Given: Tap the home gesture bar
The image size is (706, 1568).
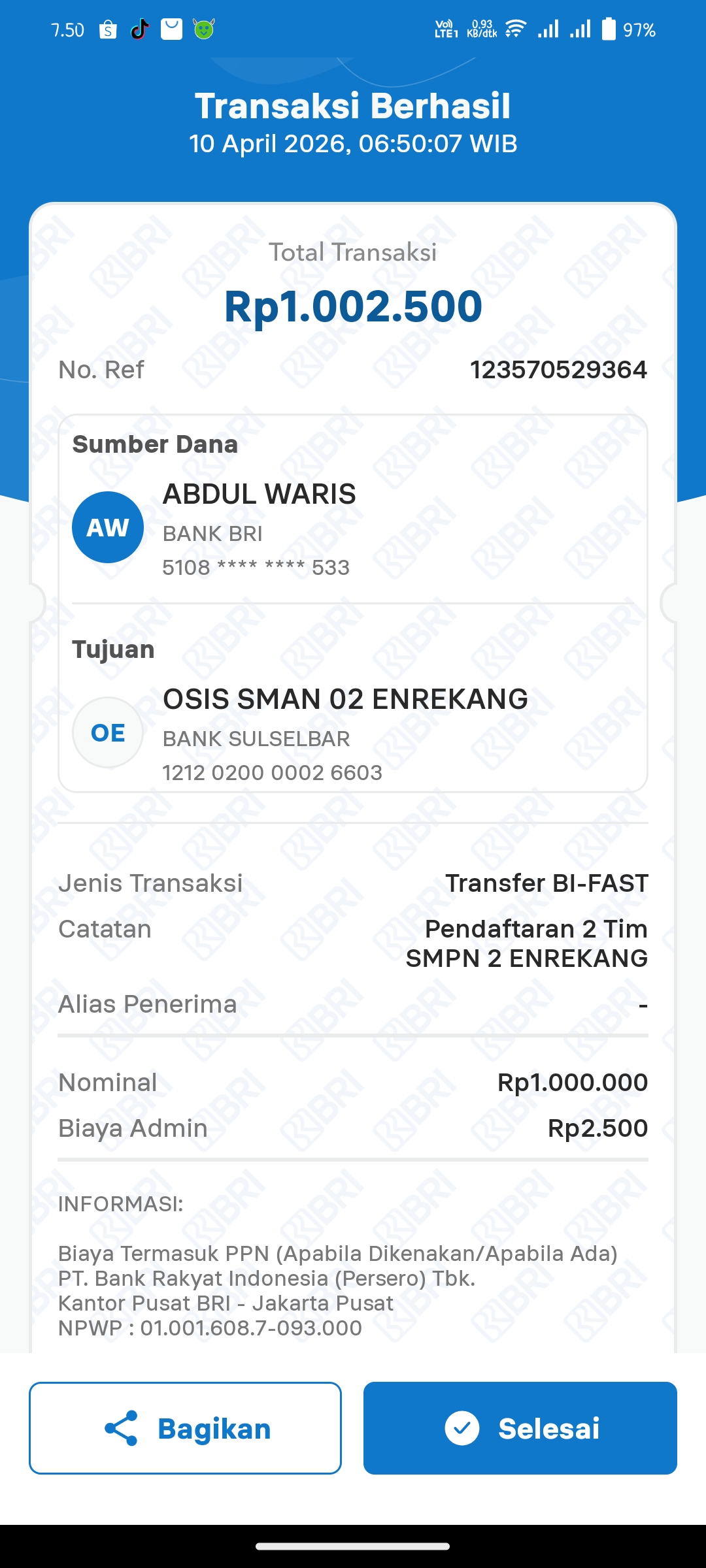Looking at the screenshot, I should click(353, 1546).
